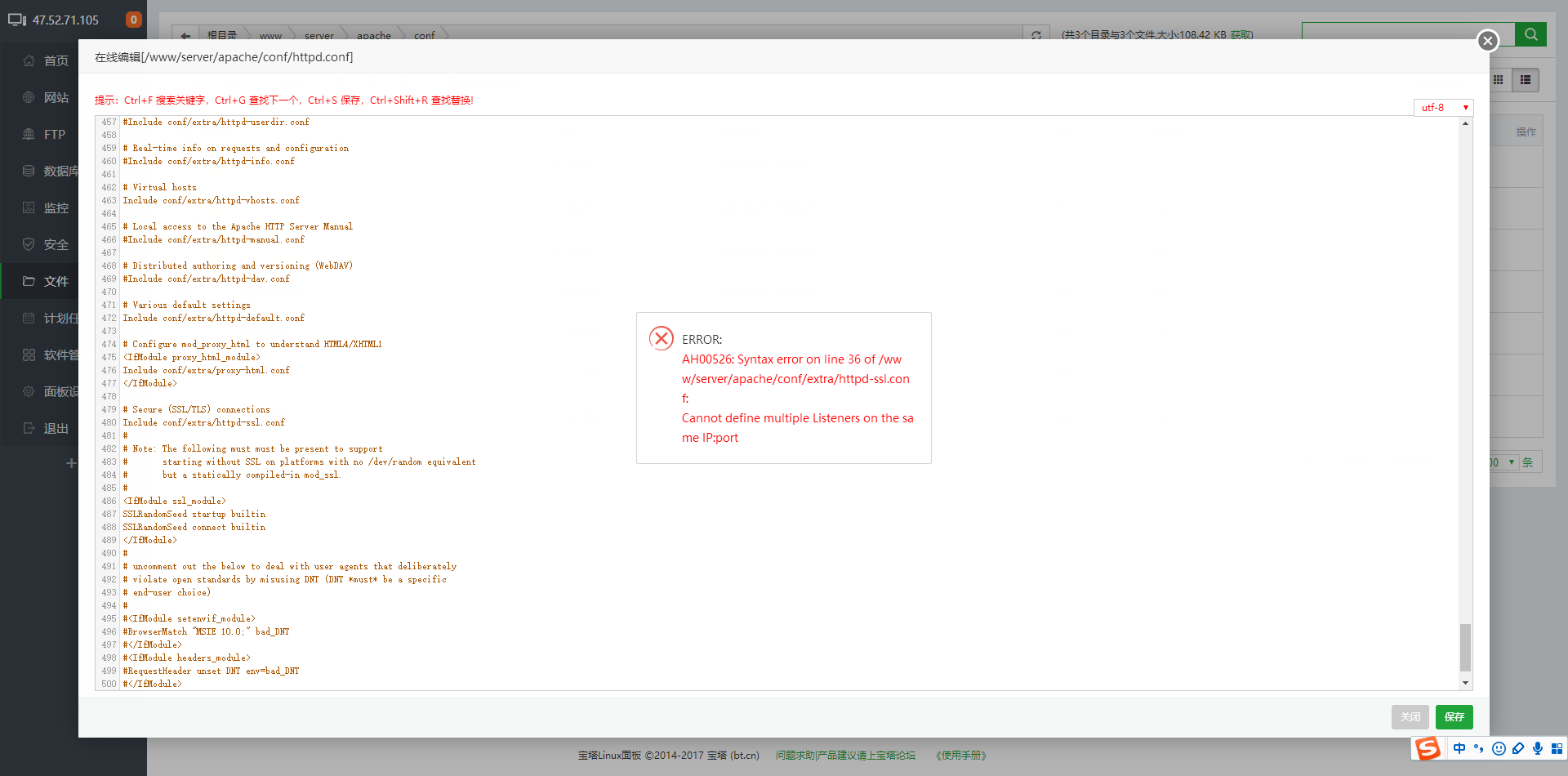Click the folder icon beside 文件
Screen dimensions: 1568x776
pyautogui.click(x=29, y=281)
